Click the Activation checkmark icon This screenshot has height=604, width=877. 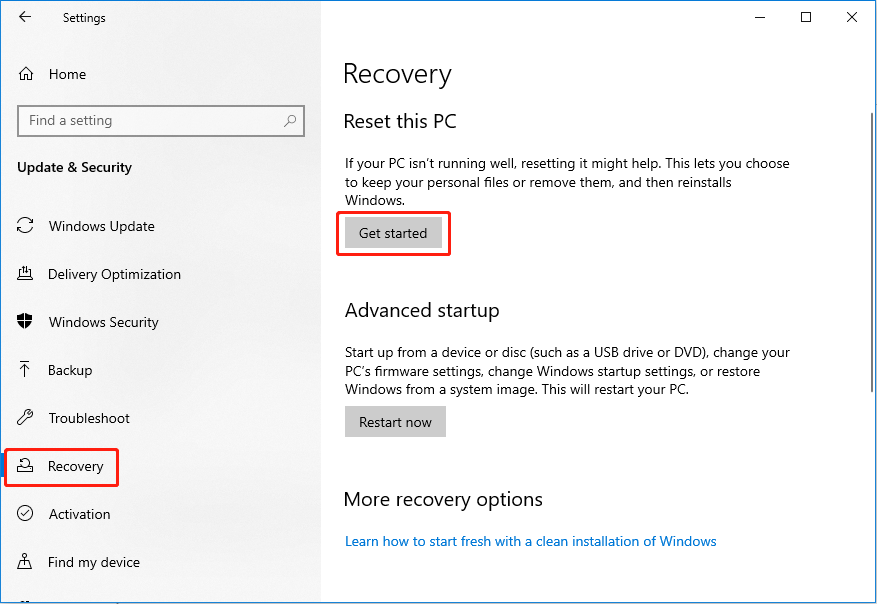coord(26,514)
